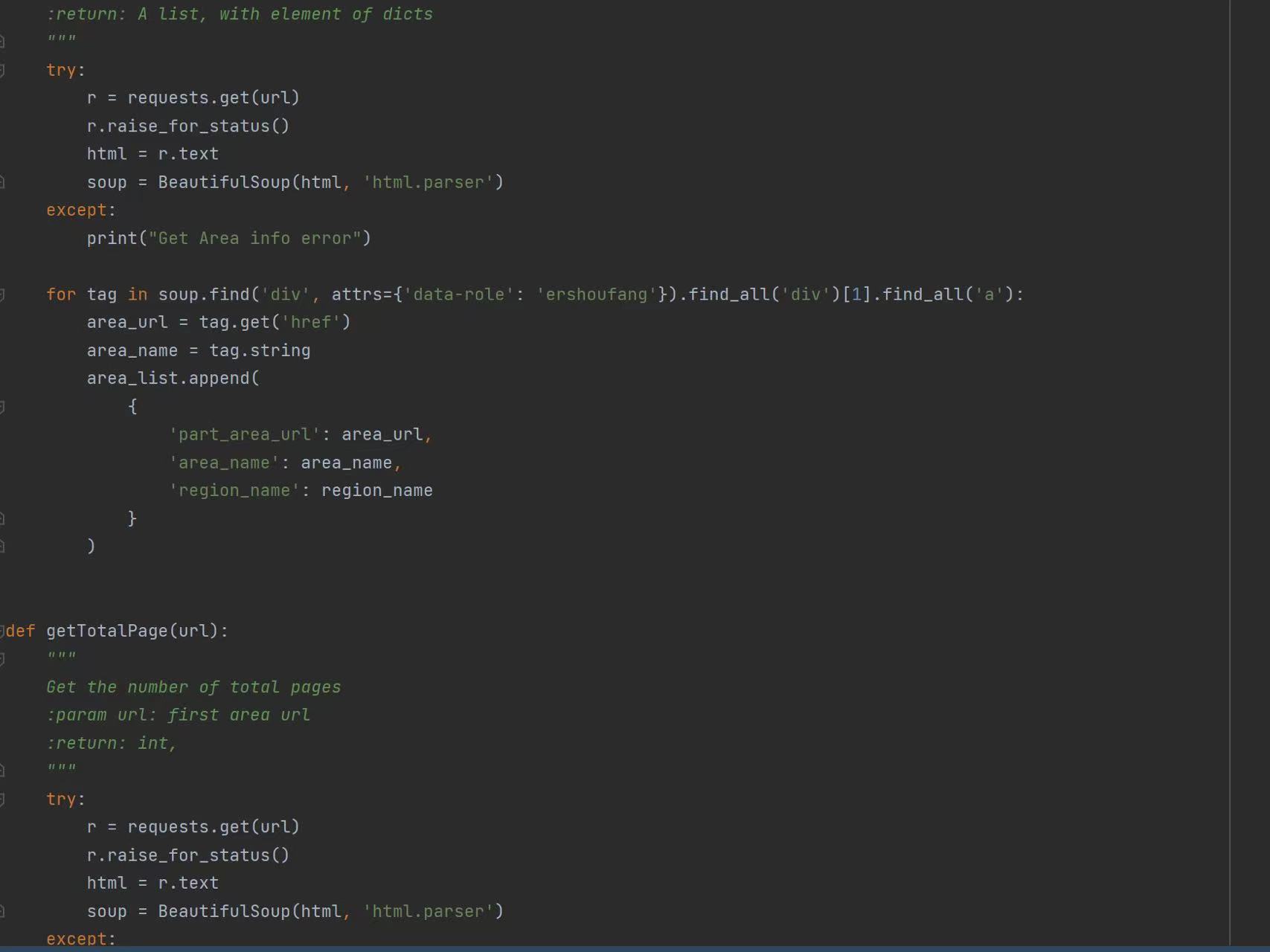The image size is (1270, 952).
Task: Place cursor on "area_url = tag.get('href')"
Action: pyautogui.click(x=218, y=322)
